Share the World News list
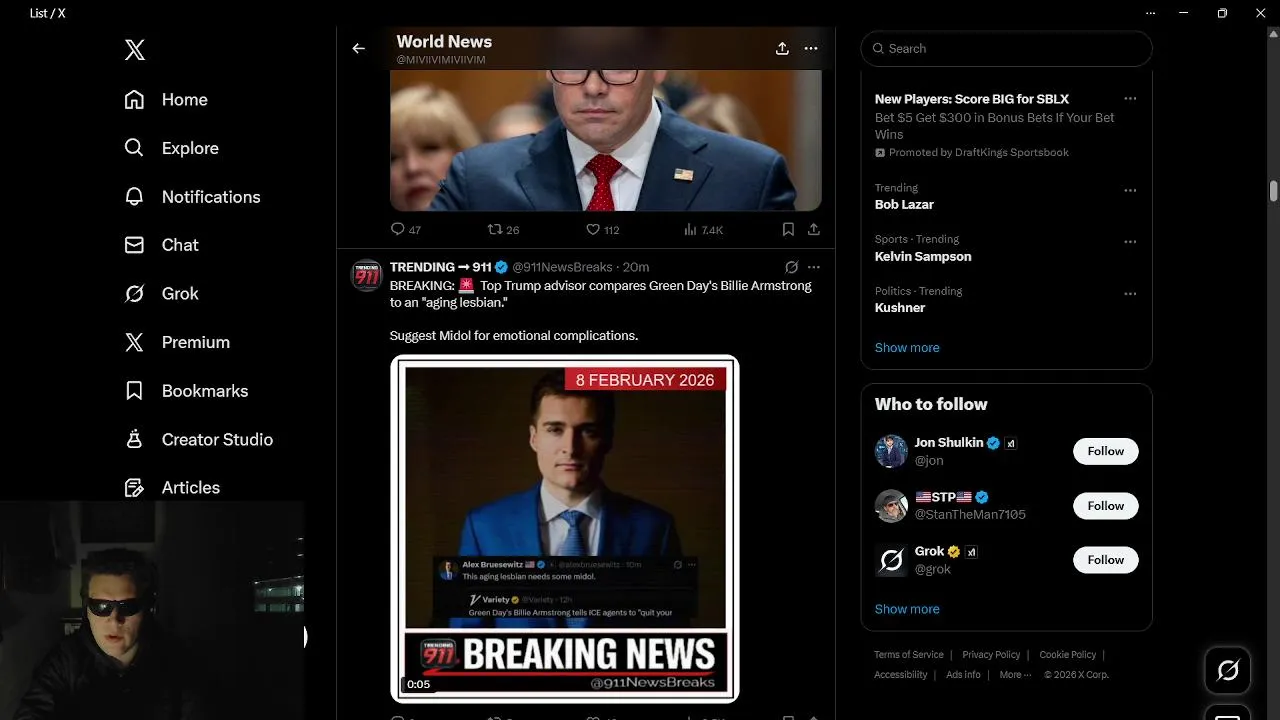 point(782,48)
